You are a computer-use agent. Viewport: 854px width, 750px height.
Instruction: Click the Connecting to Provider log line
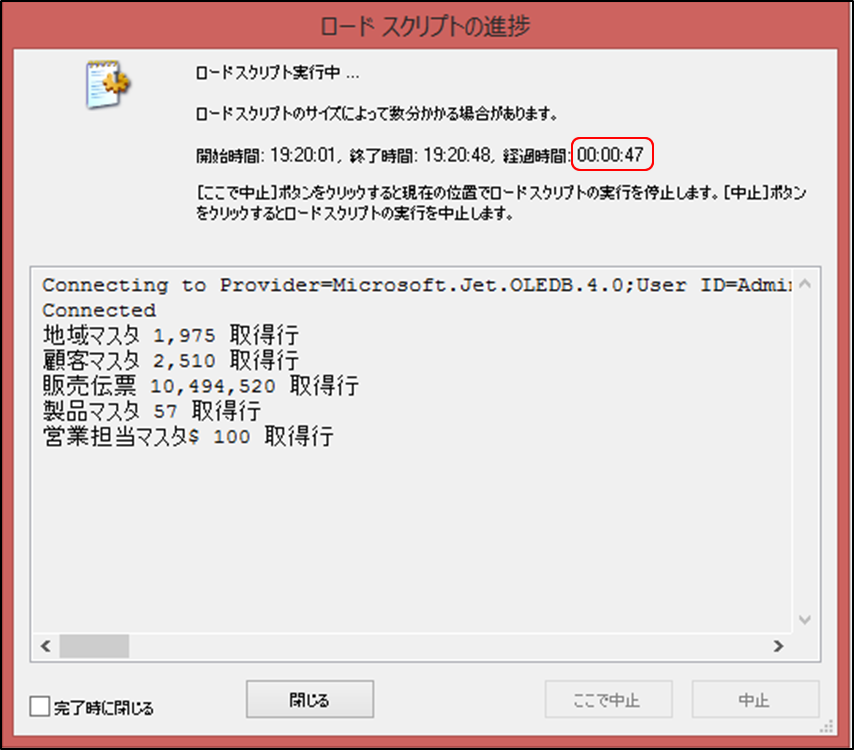417,285
